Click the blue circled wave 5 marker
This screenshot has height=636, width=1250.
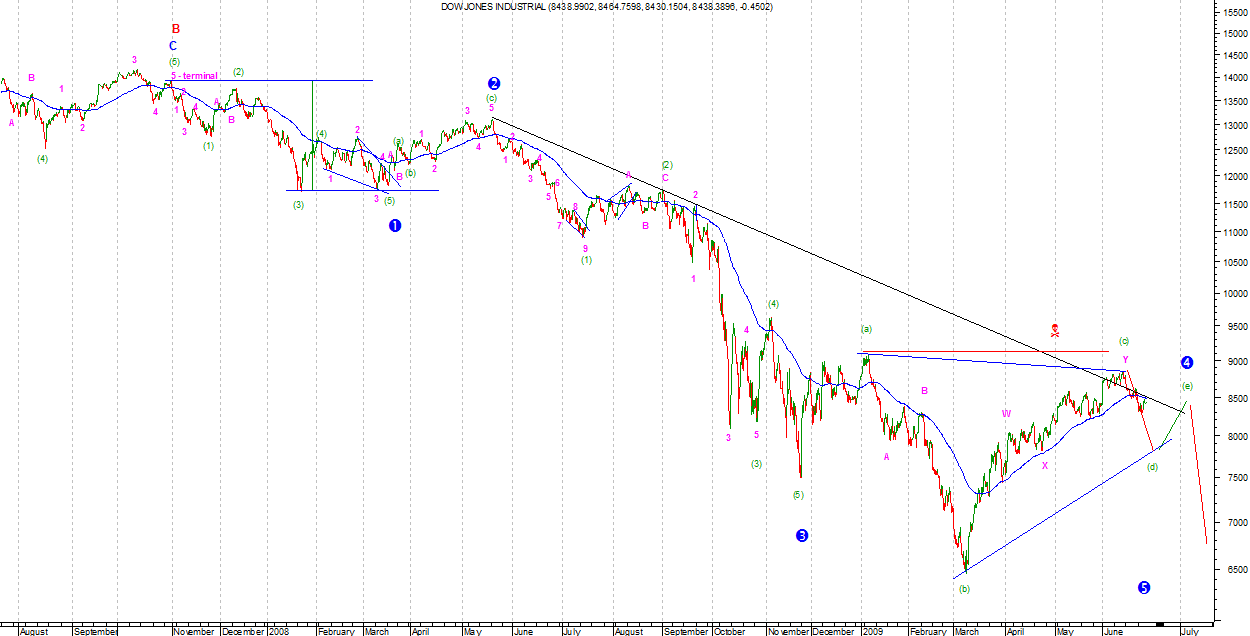point(1144,588)
